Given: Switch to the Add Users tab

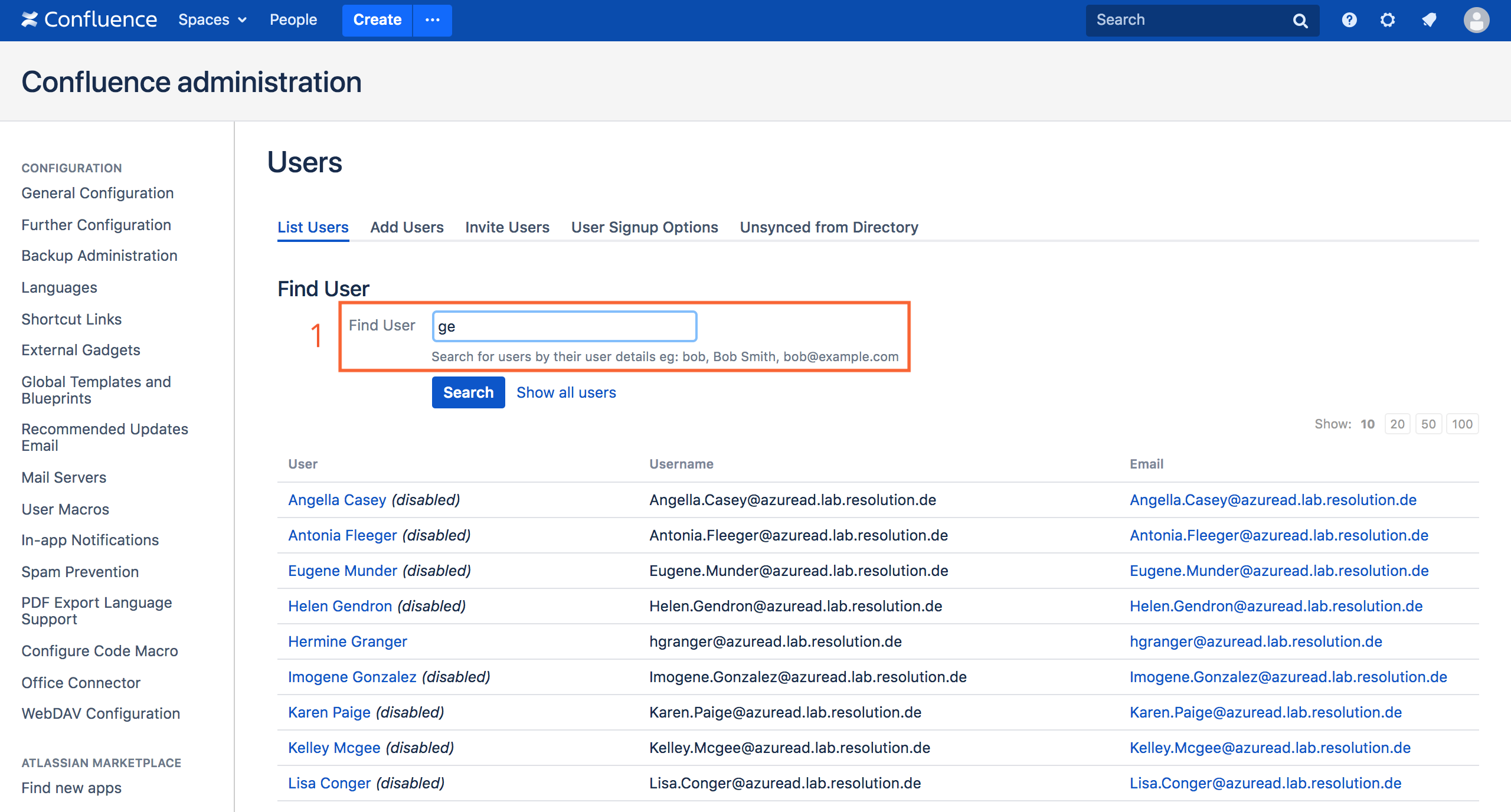Looking at the screenshot, I should coord(407,227).
